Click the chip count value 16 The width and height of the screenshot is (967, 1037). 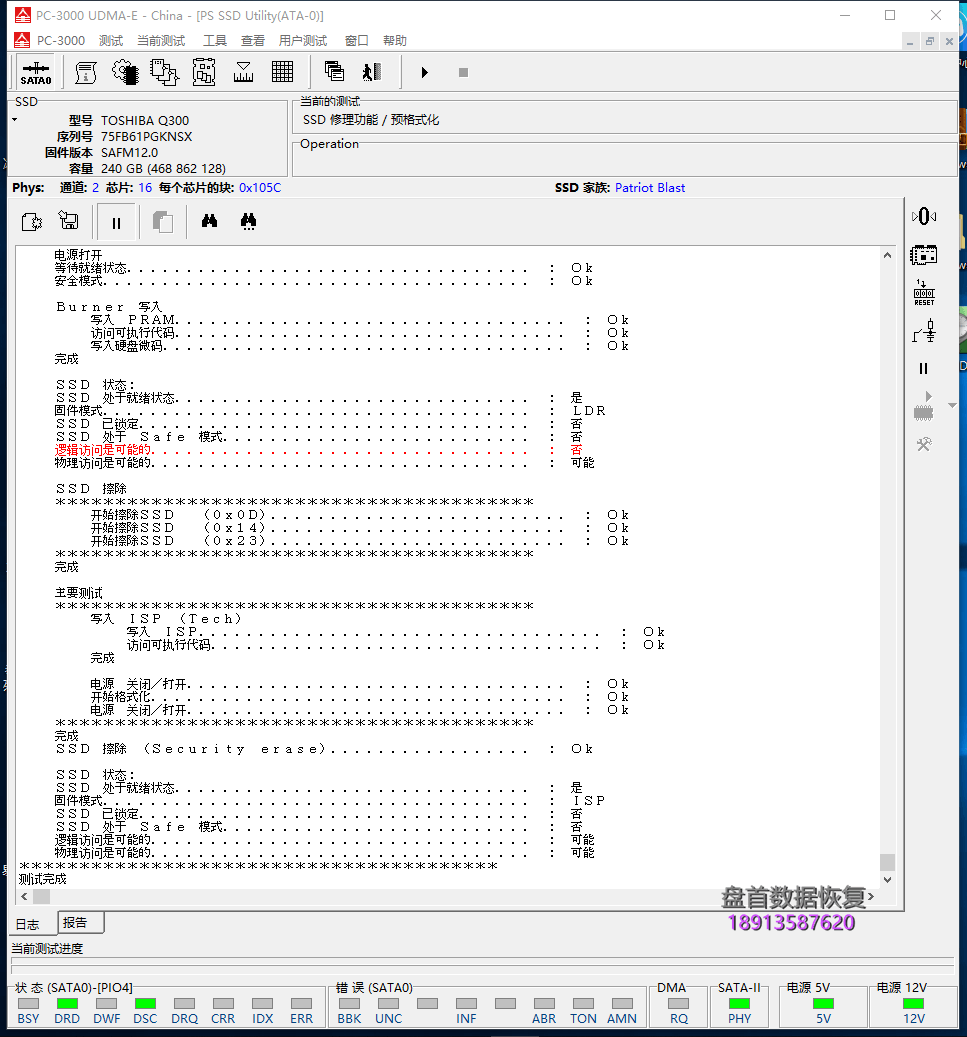point(145,188)
